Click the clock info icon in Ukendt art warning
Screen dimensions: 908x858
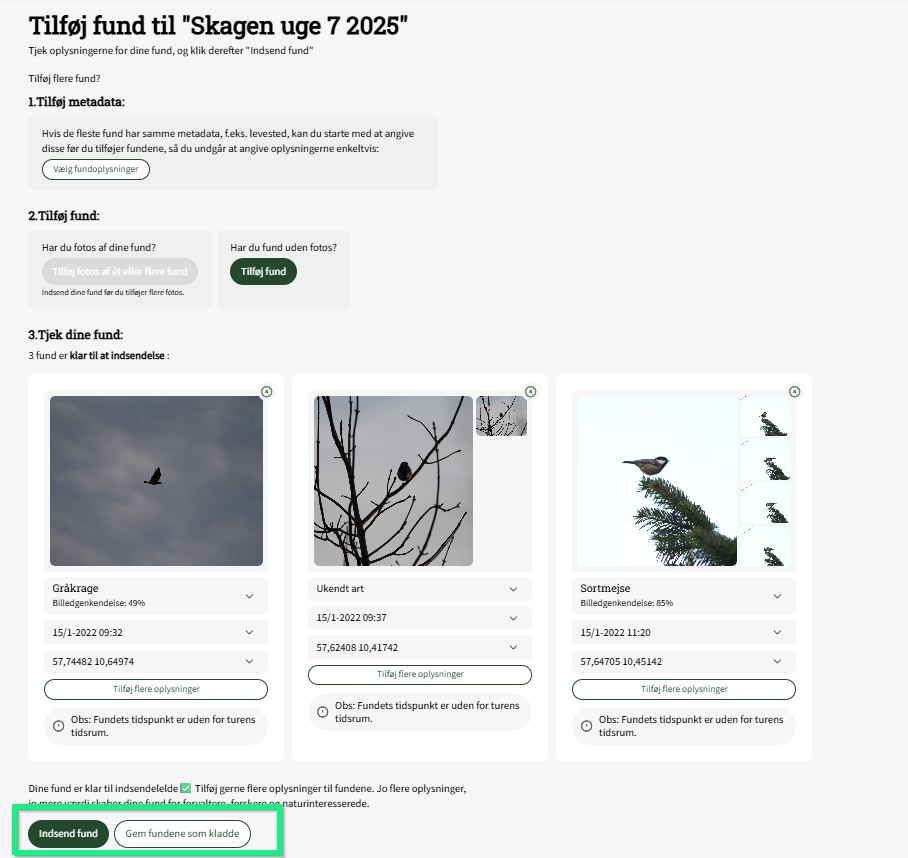click(323, 712)
